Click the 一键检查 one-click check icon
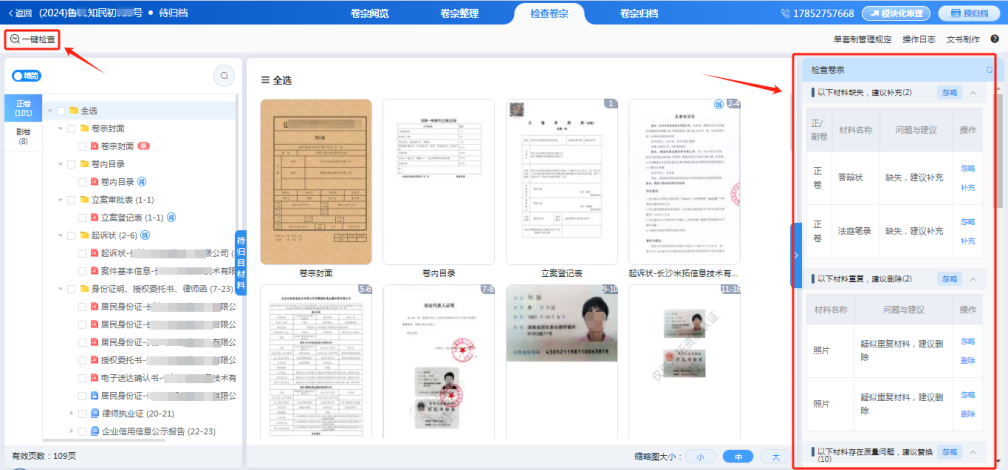Viewport: 1008px width, 470px height. pos(15,39)
